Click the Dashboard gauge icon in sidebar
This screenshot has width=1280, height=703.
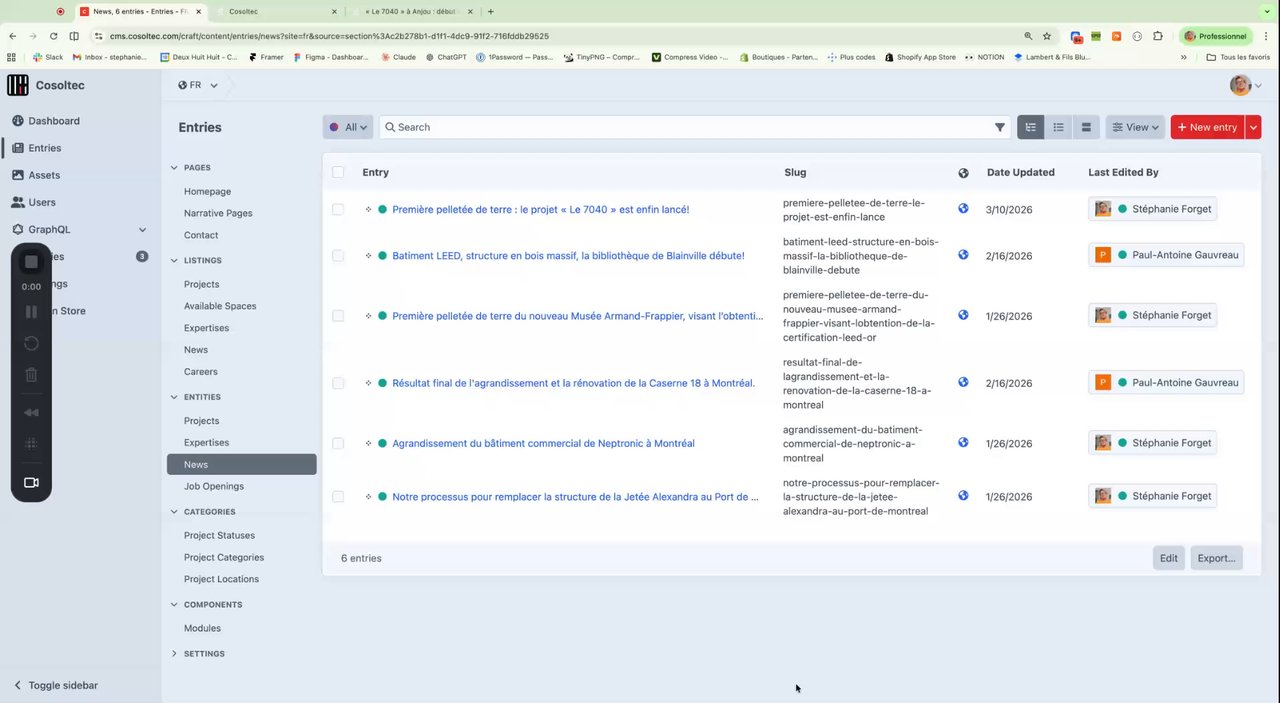(18, 121)
